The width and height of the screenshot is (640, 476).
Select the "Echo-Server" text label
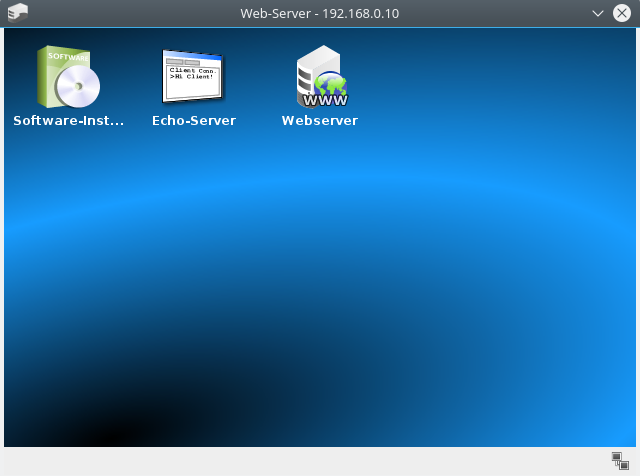193,121
